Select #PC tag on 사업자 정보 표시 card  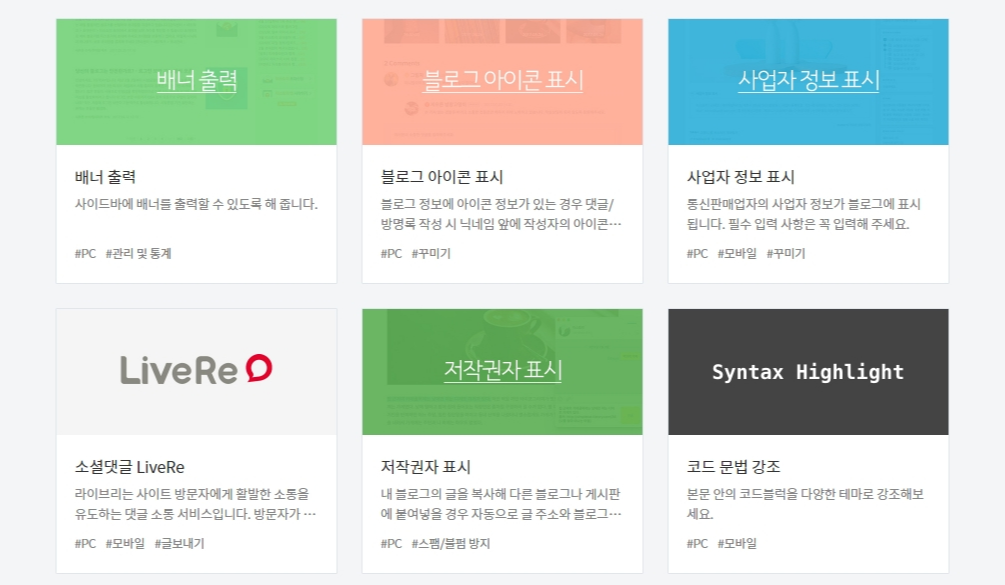(x=697, y=254)
